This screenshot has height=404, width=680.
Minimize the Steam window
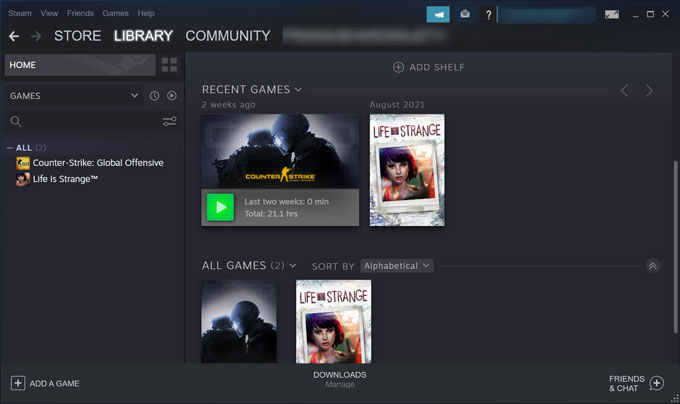tap(635, 15)
